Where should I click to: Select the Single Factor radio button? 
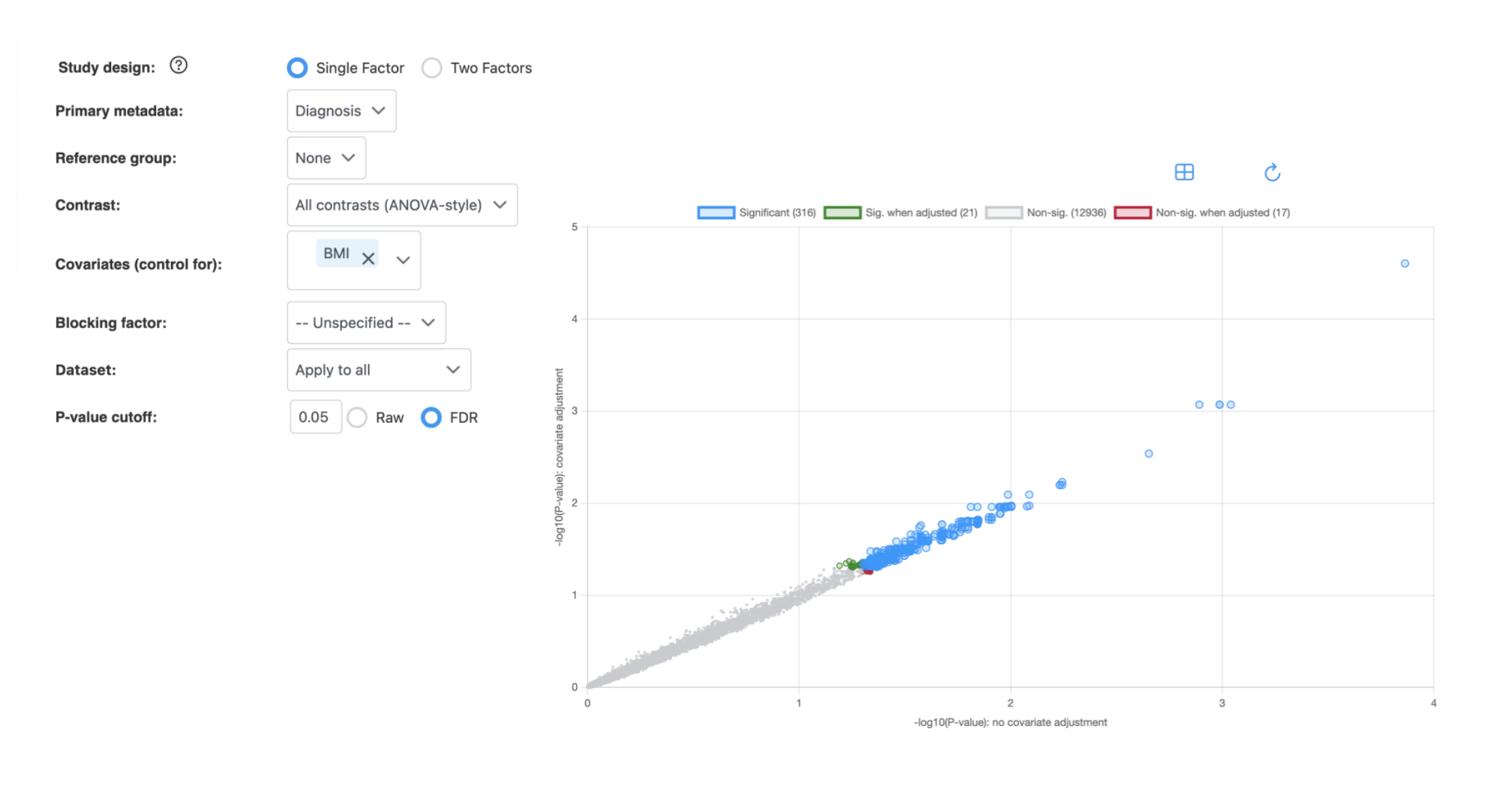[x=297, y=68]
